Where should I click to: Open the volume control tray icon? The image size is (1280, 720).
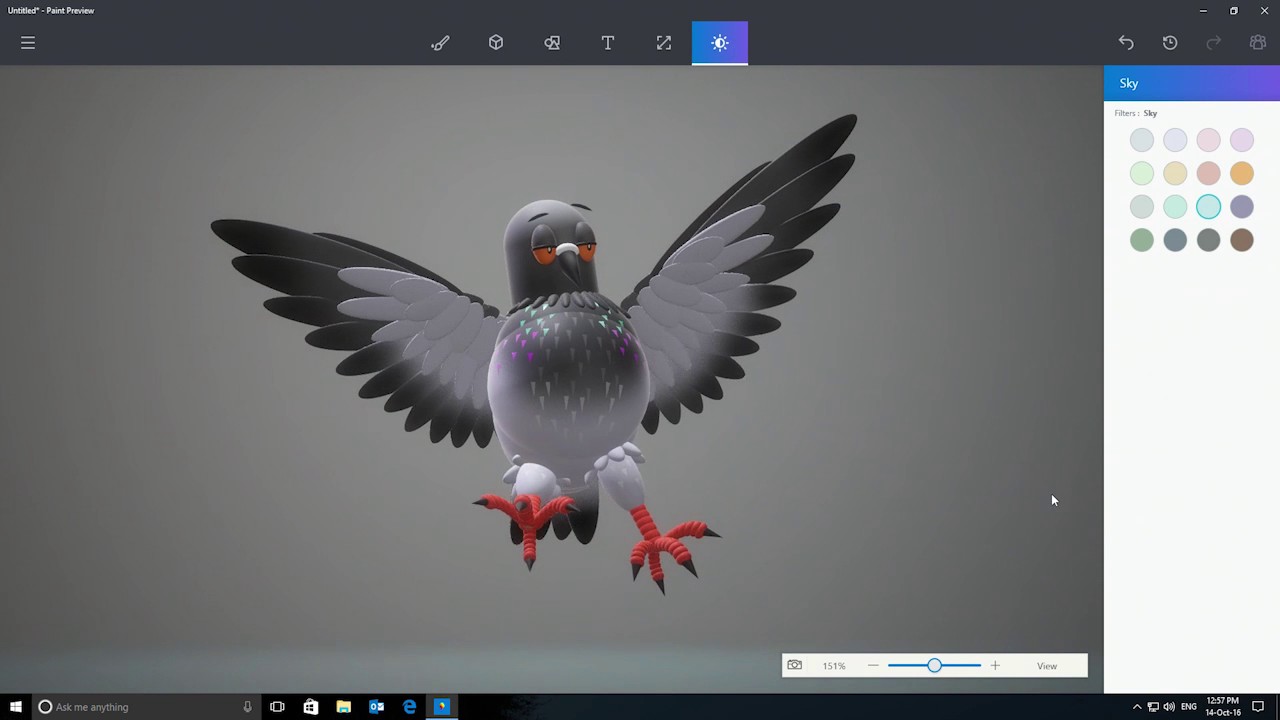point(1169,707)
